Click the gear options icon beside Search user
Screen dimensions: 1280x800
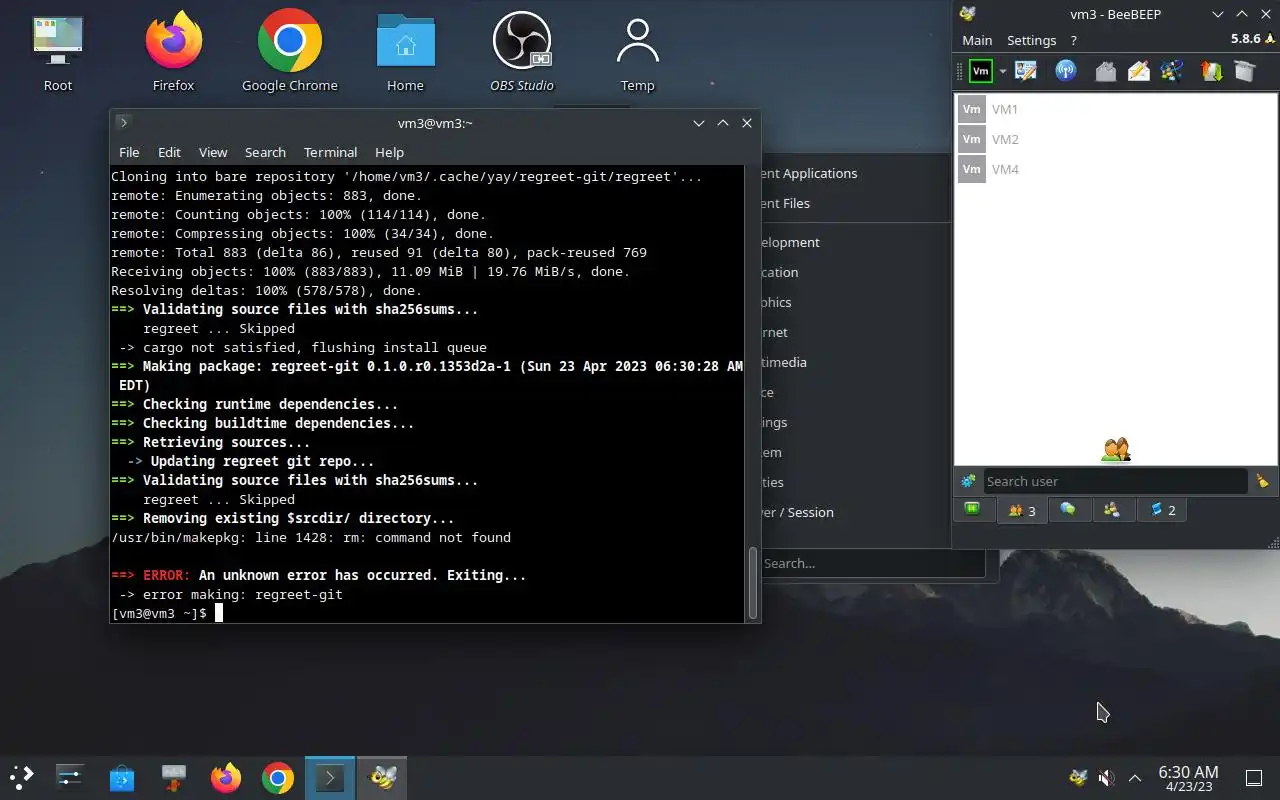(x=968, y=481)
